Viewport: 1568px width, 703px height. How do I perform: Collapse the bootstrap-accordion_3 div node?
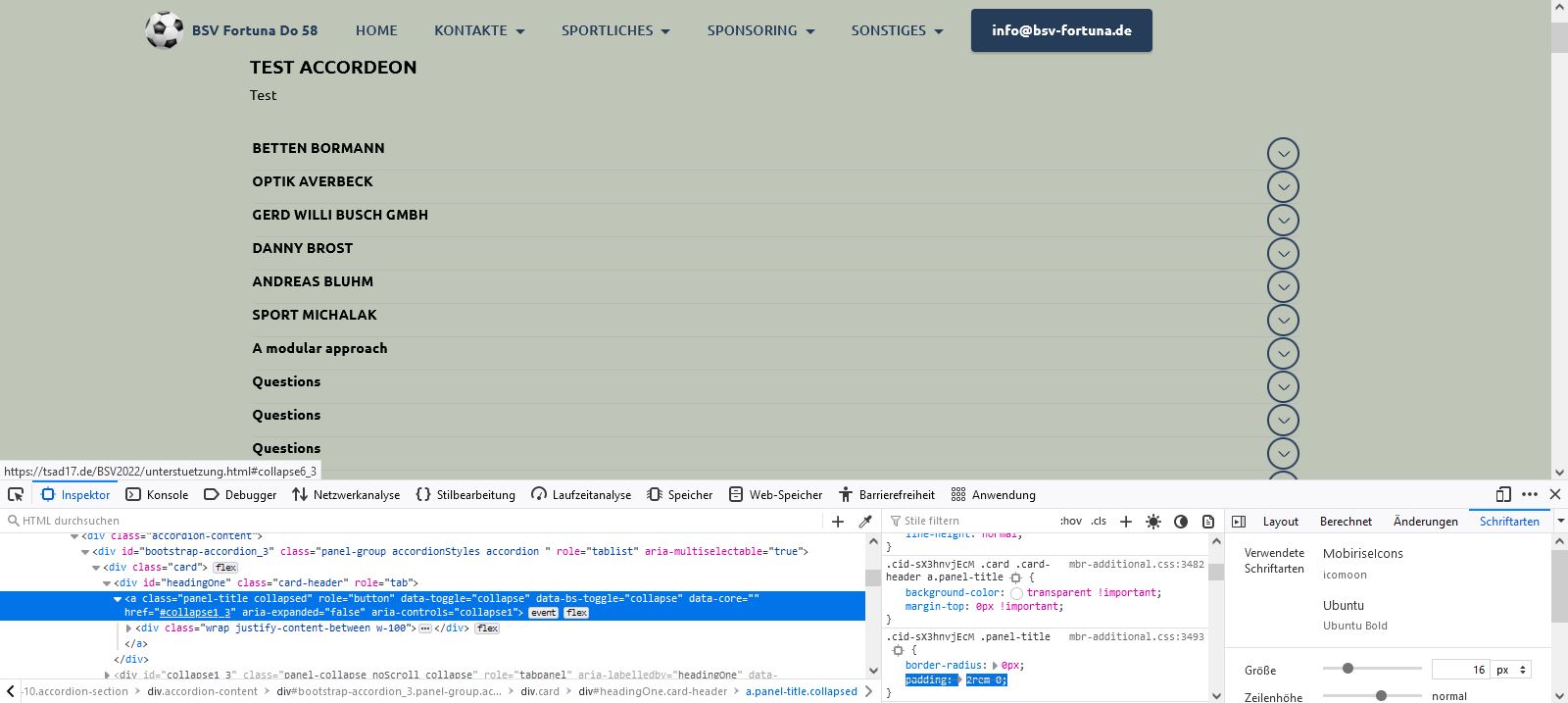tap(85, 552)
